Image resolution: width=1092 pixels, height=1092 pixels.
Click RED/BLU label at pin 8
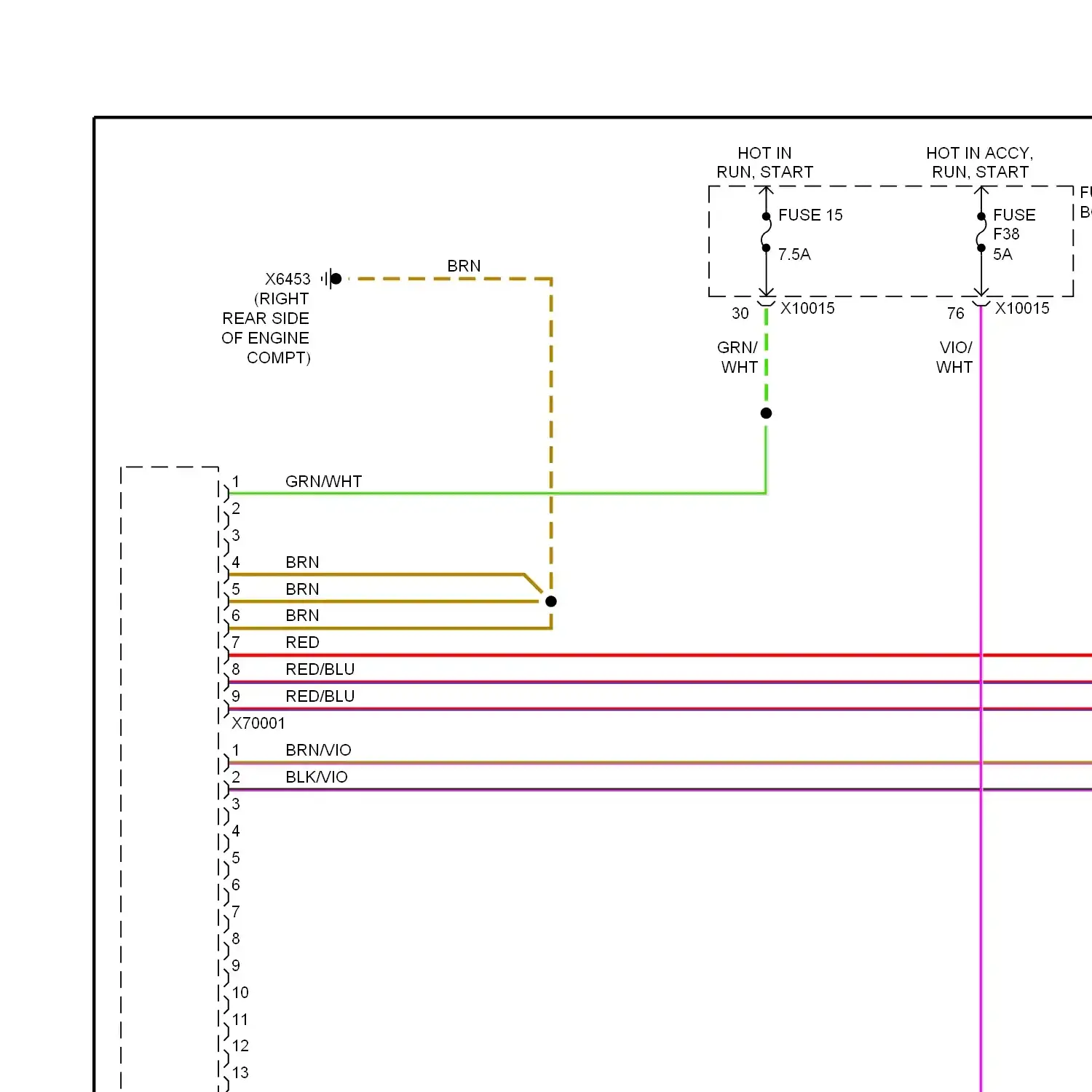[x=320, y=669]
